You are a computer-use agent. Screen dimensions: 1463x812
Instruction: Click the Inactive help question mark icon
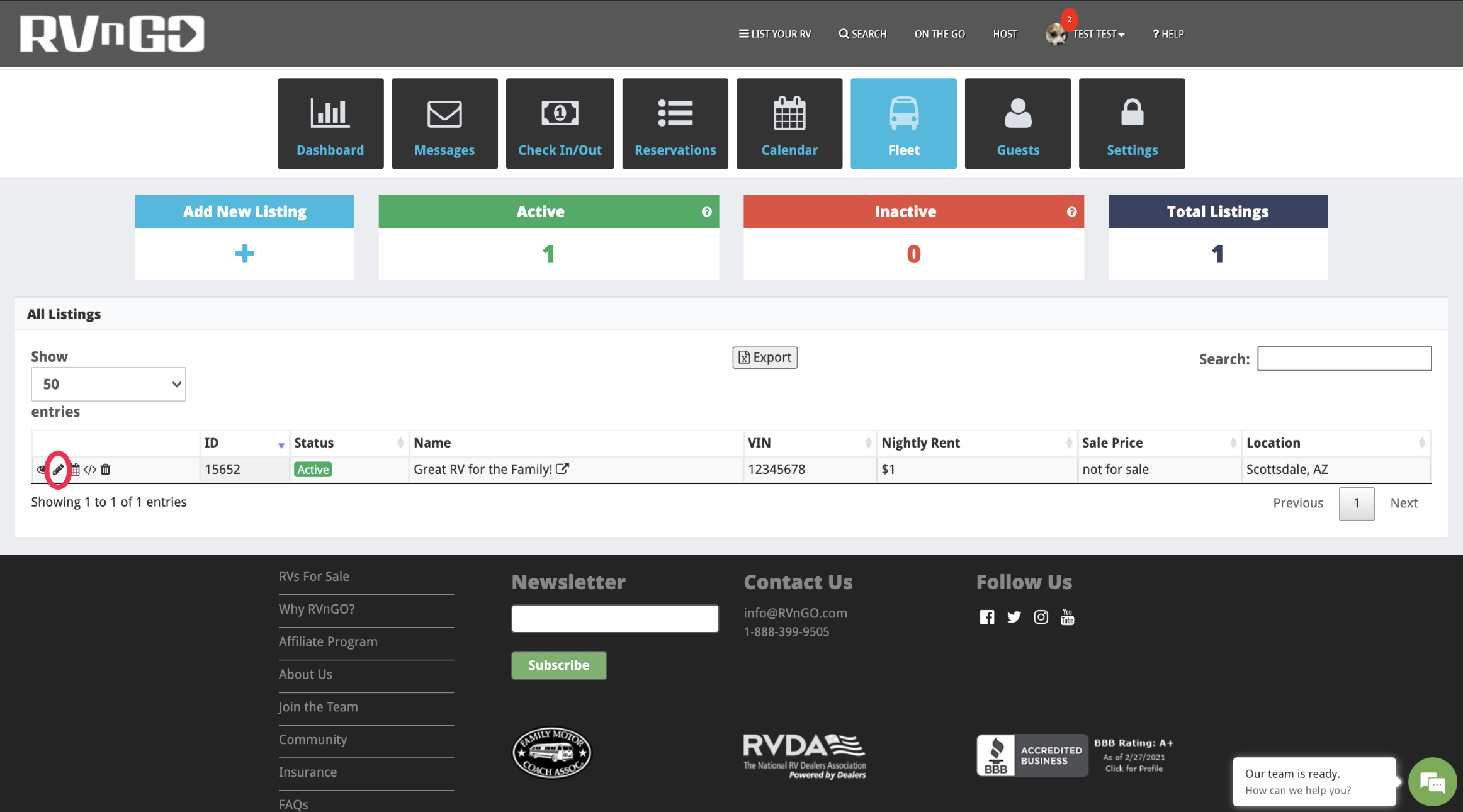point(1071,212)
